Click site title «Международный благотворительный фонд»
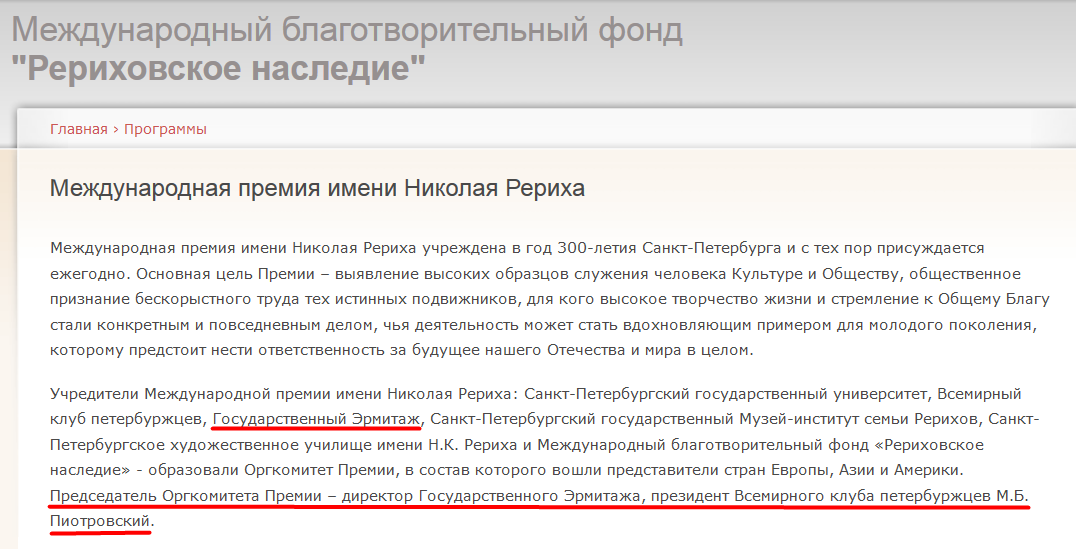Screen dimensions: 1076x549 [x=347, y=30]
